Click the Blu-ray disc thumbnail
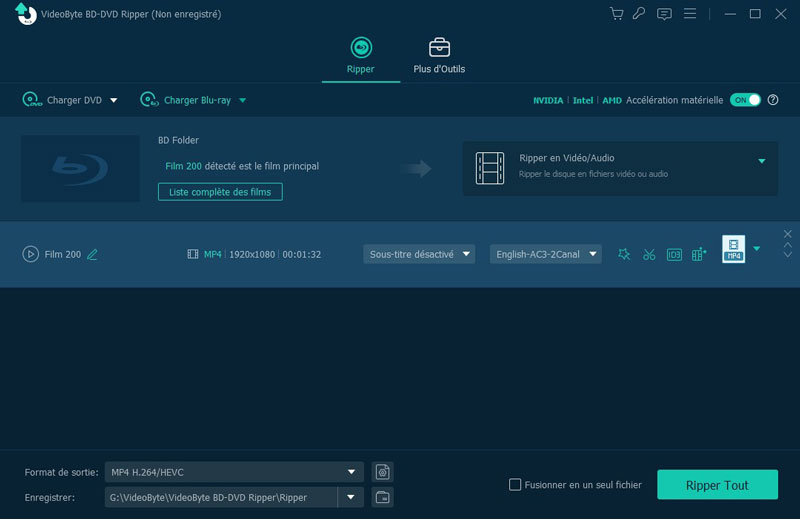Screen dimensions: 800x519 pos(81,168)
